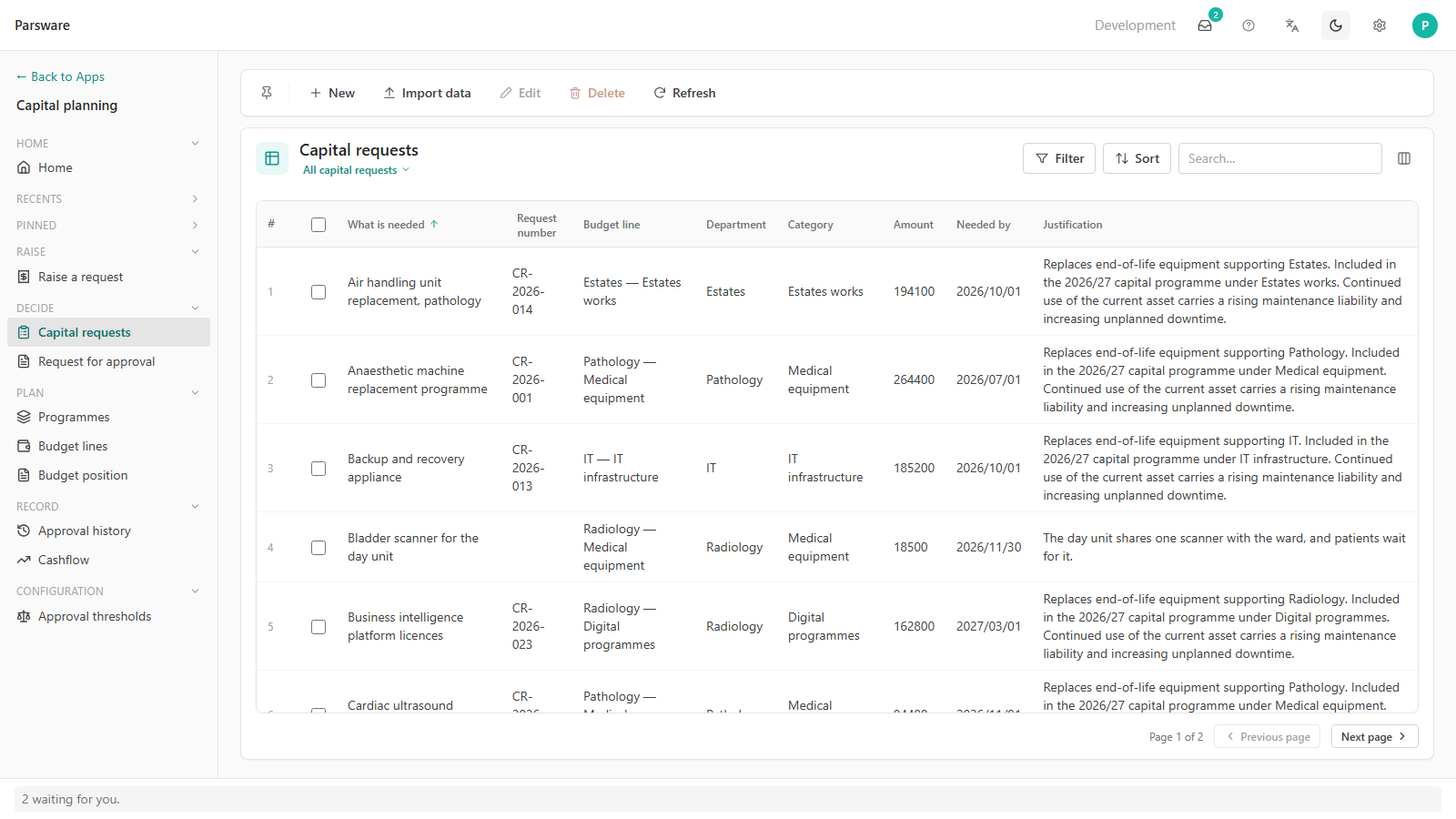1456x819 pixels.
Task: Open the settings gear icon
Action: [1380, 25]
